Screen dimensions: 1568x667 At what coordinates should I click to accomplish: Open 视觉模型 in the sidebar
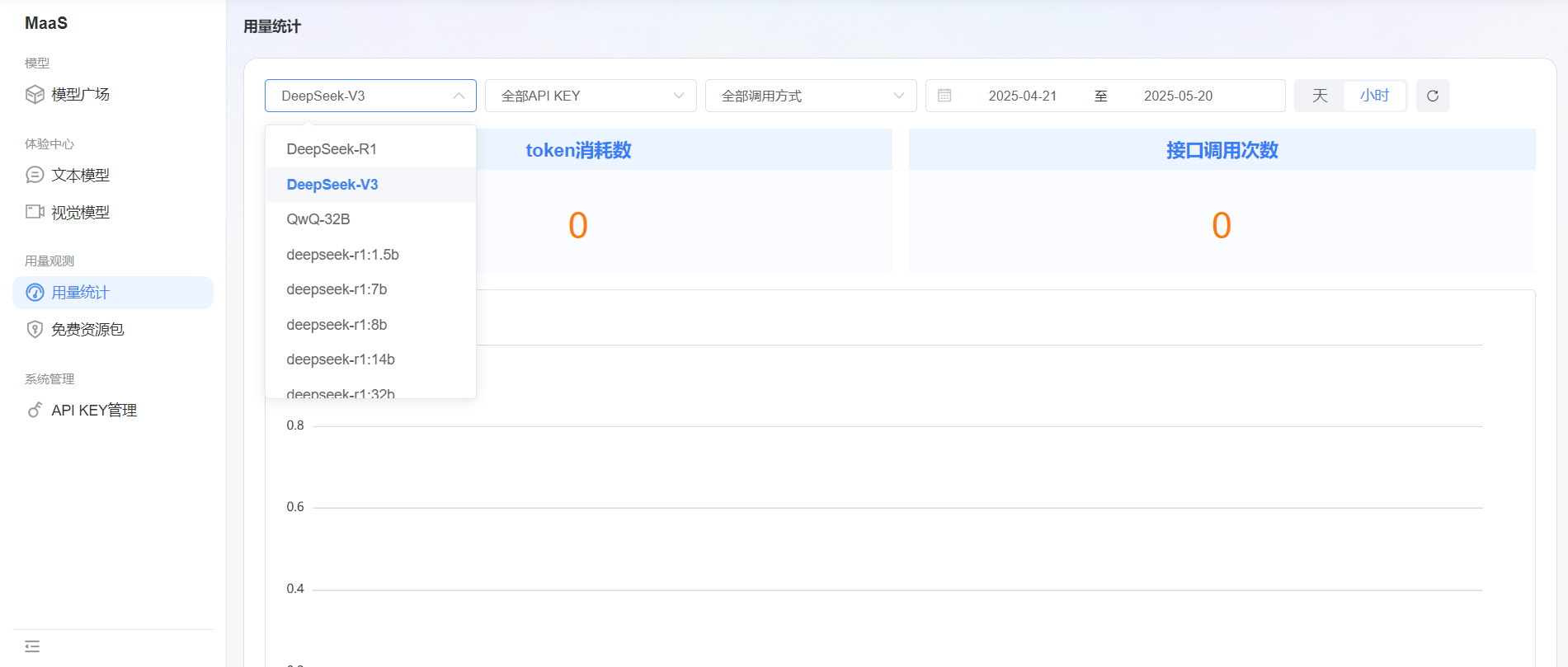pos(113,212)
